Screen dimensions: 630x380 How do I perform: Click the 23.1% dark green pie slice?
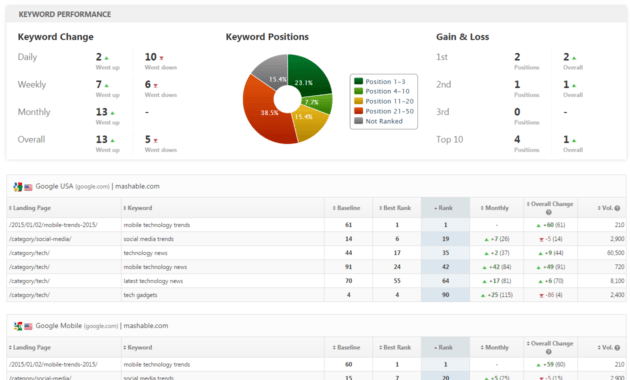pyautogui.click(x=310, y=76)
